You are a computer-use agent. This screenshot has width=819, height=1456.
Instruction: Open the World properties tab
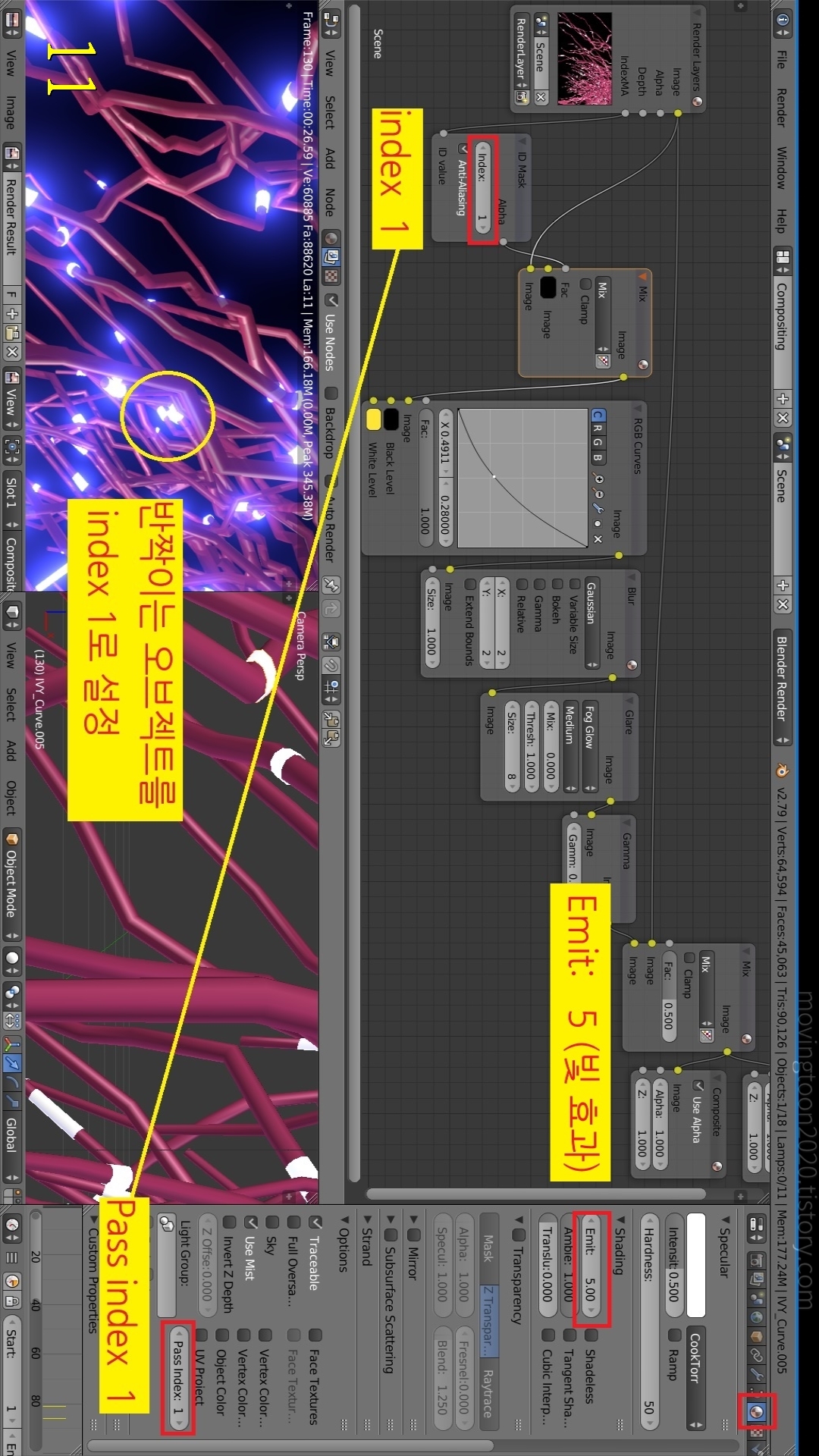(x=756, y=1317)
